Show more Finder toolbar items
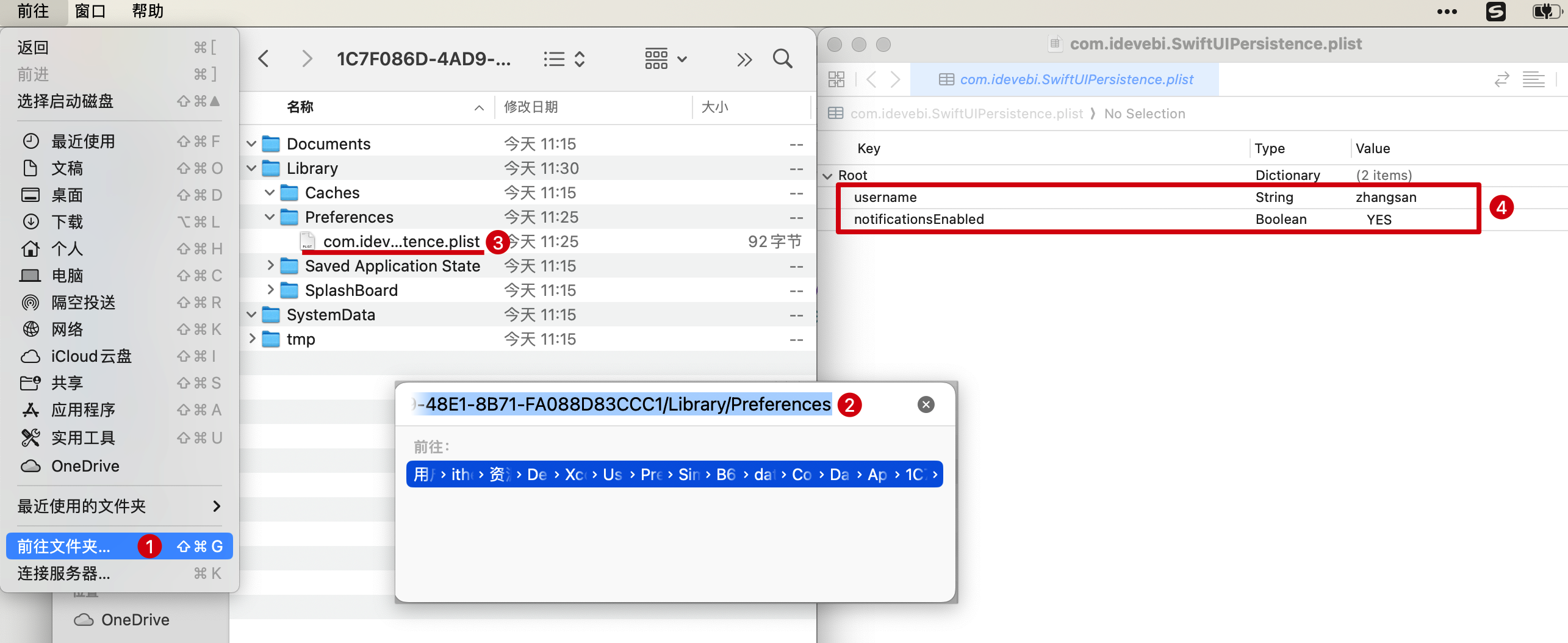This screenshot has width=1568, height=643. [x=744, y=59]
